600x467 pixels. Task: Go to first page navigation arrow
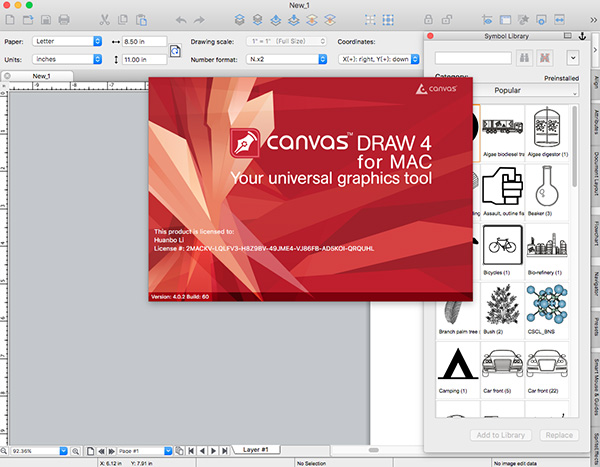click(191, 451)
